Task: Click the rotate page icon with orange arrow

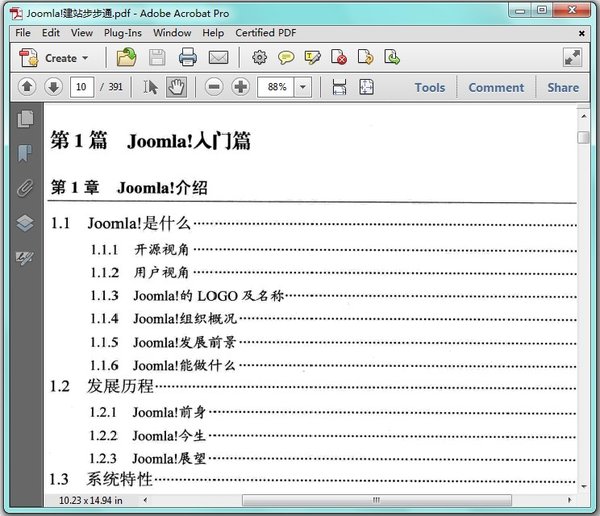Action: [365, 57]
